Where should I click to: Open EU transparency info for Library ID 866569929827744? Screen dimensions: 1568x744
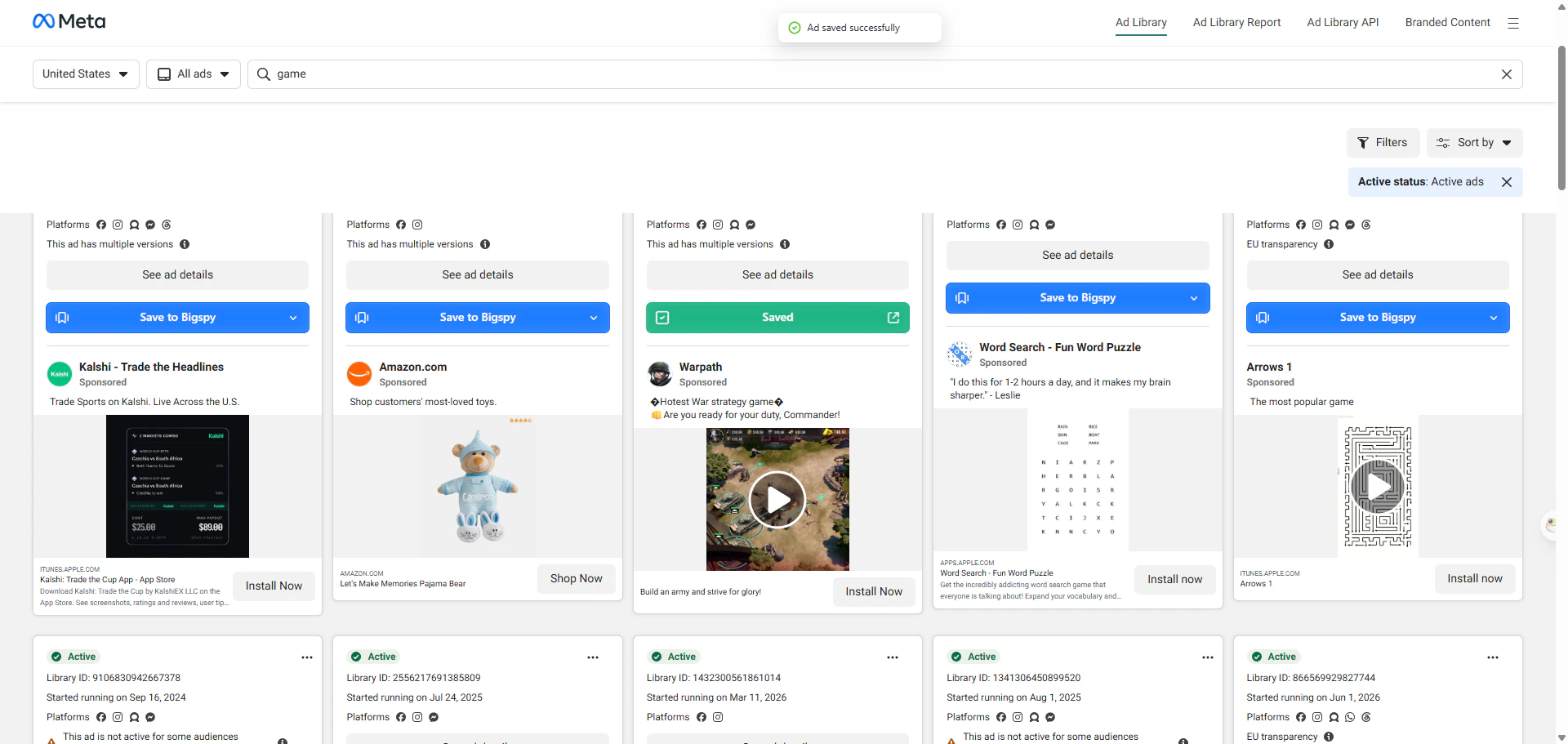click(x=1329, y=737)
